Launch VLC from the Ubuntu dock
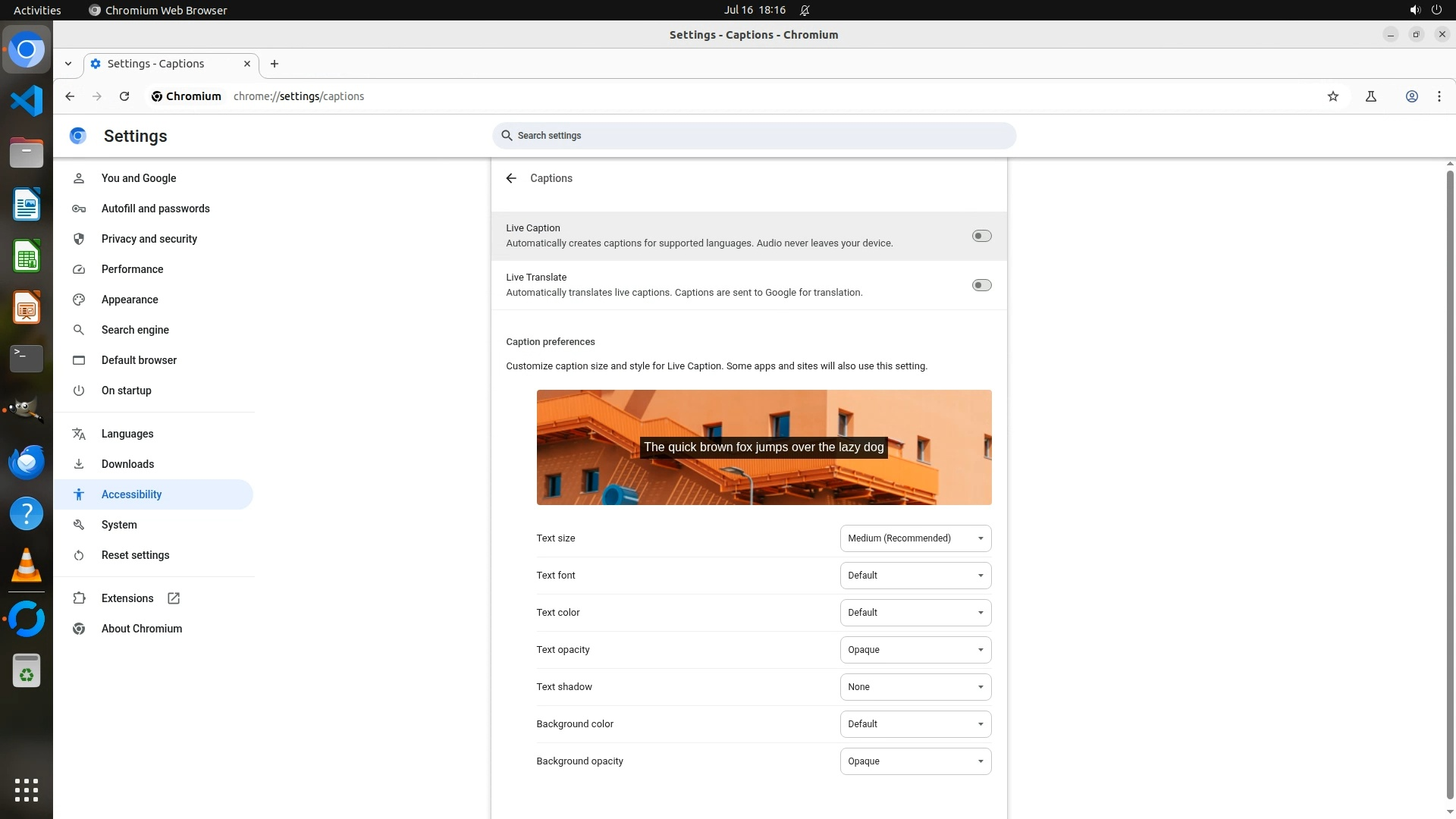1456x819 pixels. click(27, 566)
